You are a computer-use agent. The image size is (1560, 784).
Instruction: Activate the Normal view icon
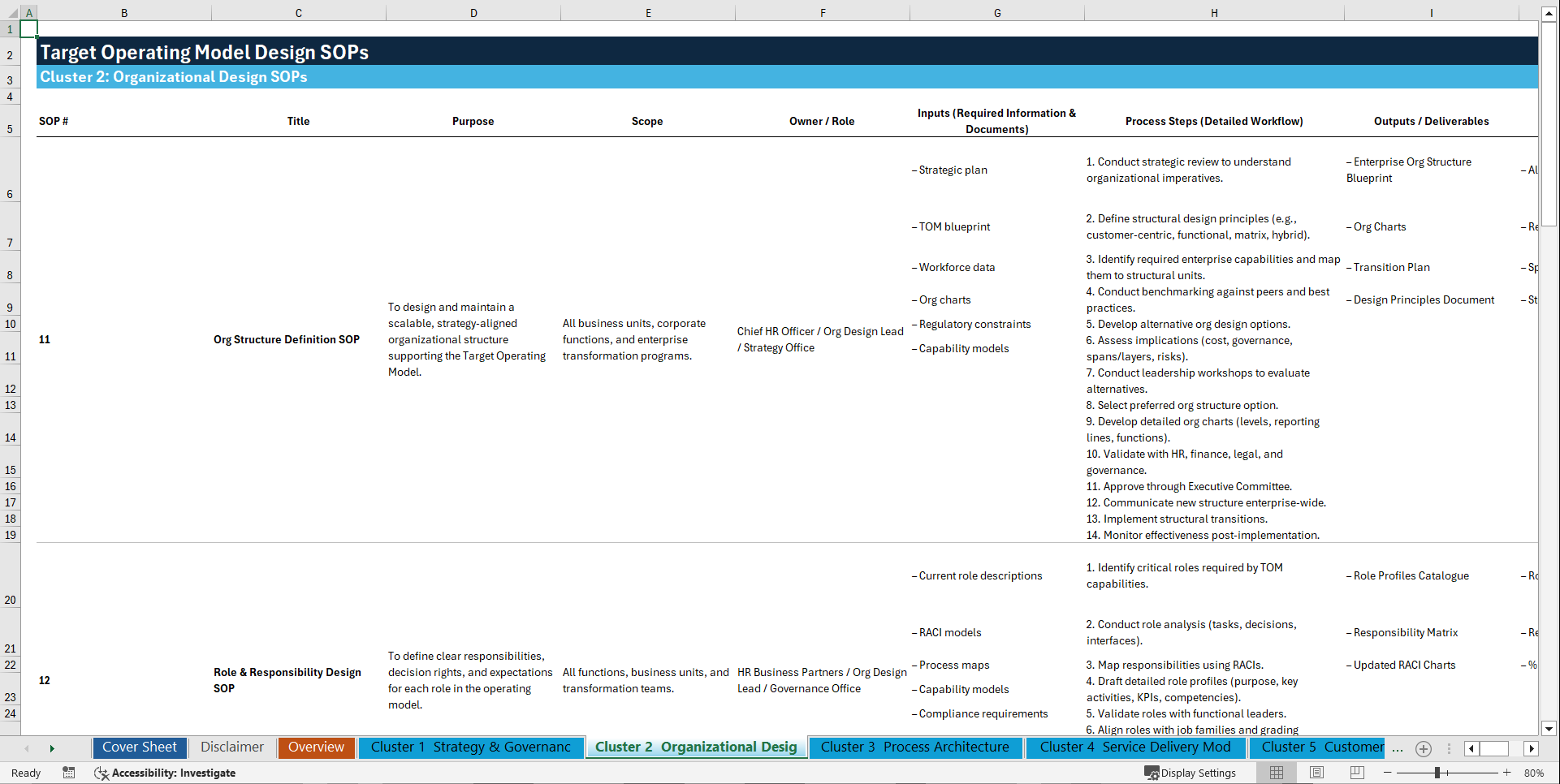tap(1276, 773)
